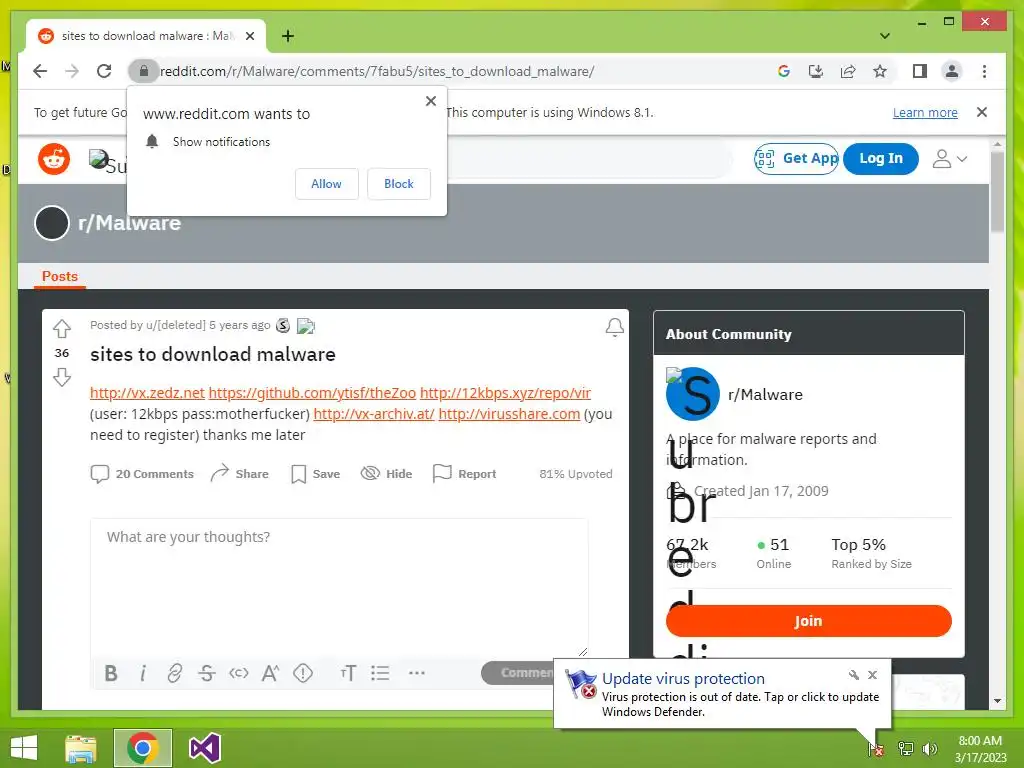Image resolution: width=1024 pixels, height=768 pixels.
Task: Click the address bar URL
Action: coord(377,71)
